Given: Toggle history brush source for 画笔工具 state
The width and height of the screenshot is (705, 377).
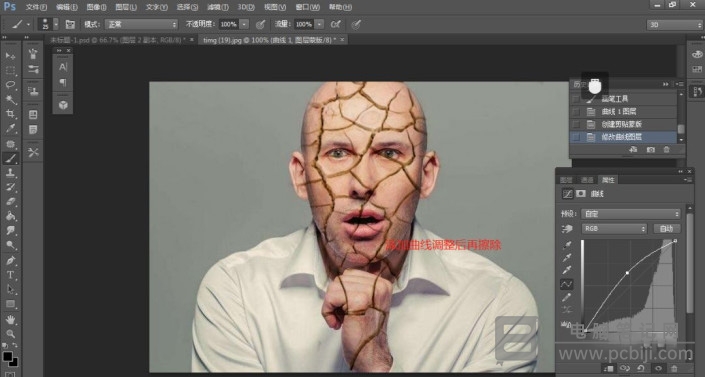Looking at the screenshot, I should click(x=576, y=99).
